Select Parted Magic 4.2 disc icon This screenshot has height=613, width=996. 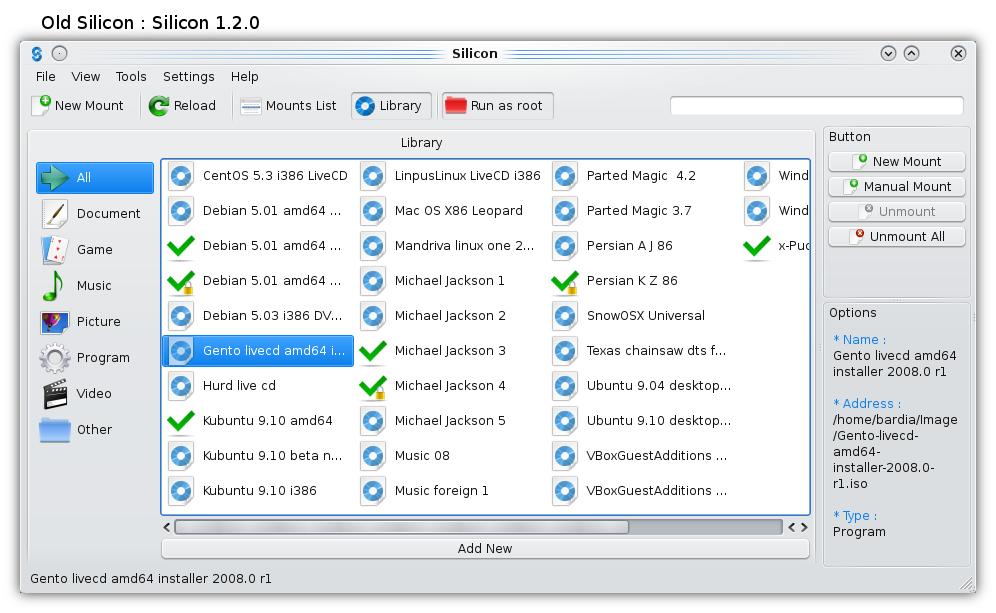[565, 176]
